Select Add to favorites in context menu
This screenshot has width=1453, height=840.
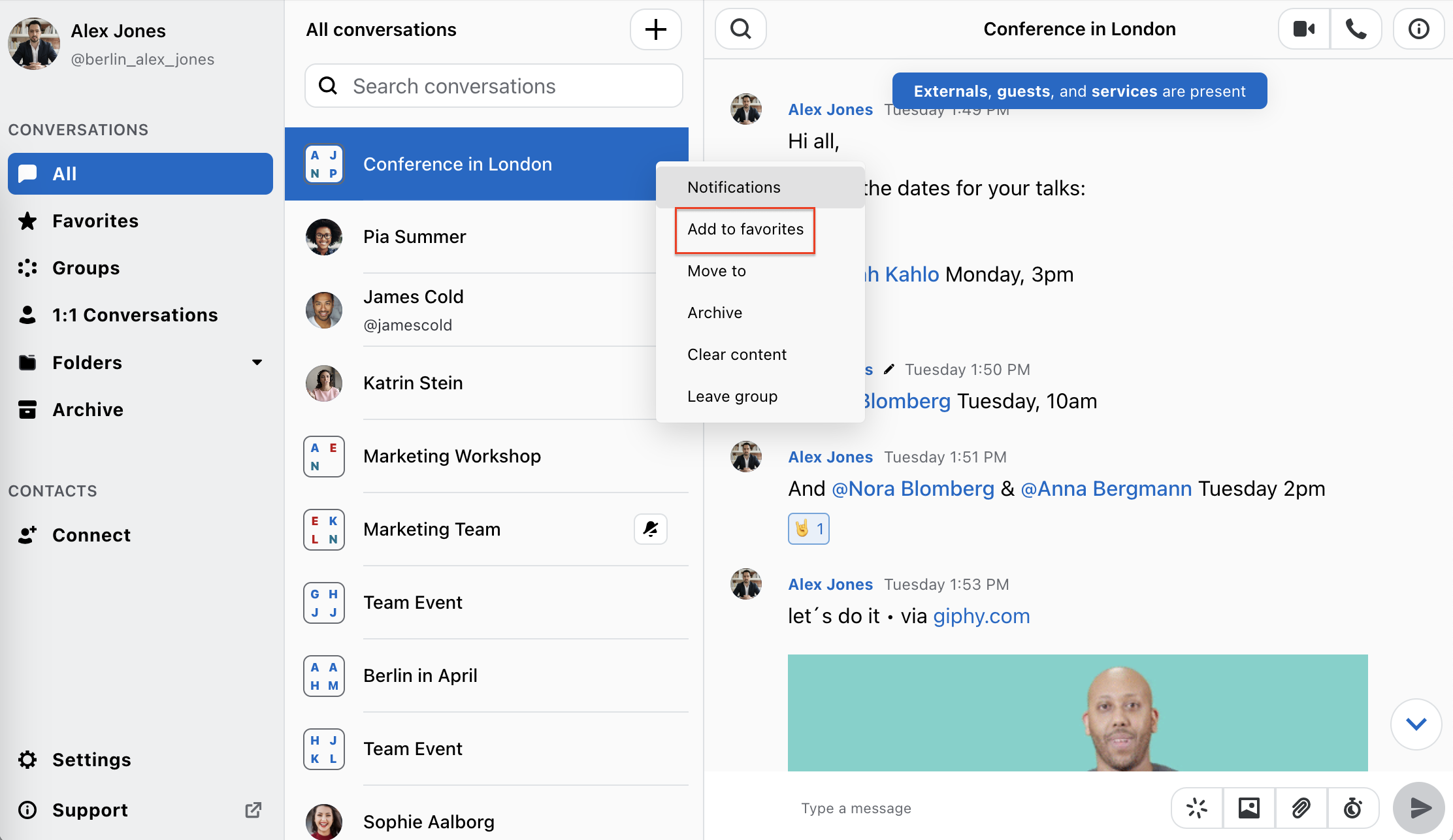745,229
